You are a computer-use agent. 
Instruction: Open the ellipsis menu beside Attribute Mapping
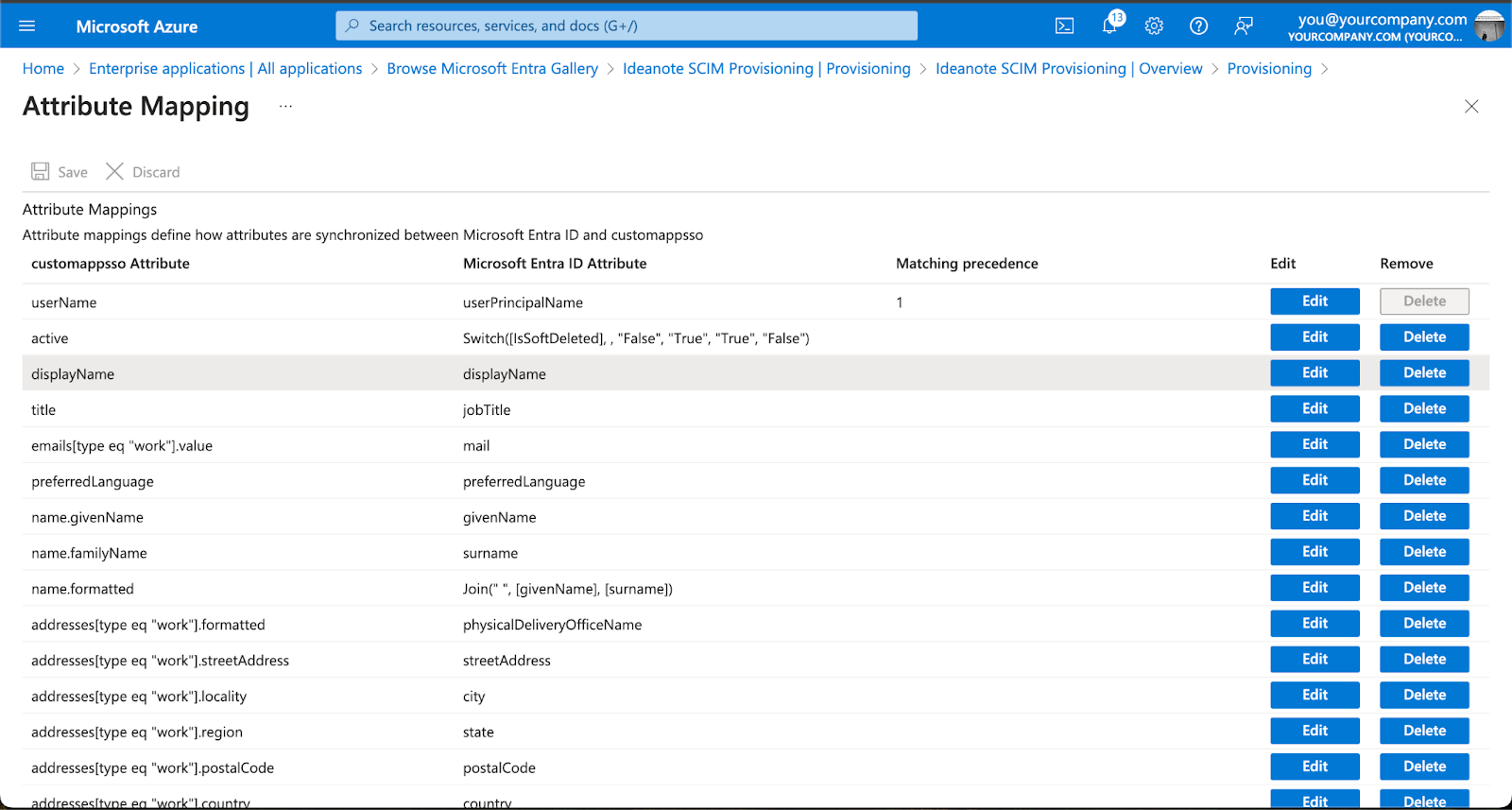(285, 107)
